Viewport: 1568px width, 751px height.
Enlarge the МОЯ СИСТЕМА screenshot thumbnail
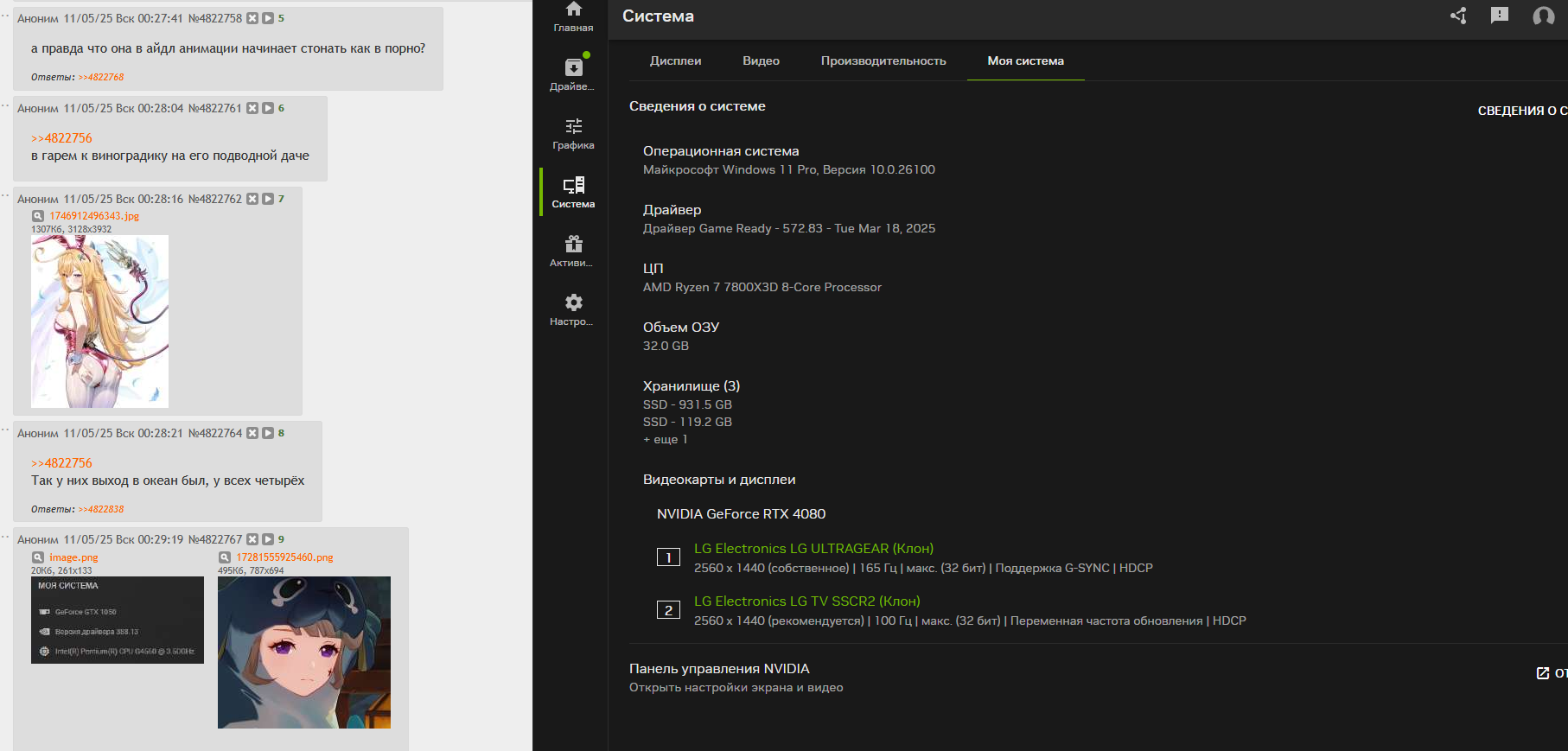118,620
